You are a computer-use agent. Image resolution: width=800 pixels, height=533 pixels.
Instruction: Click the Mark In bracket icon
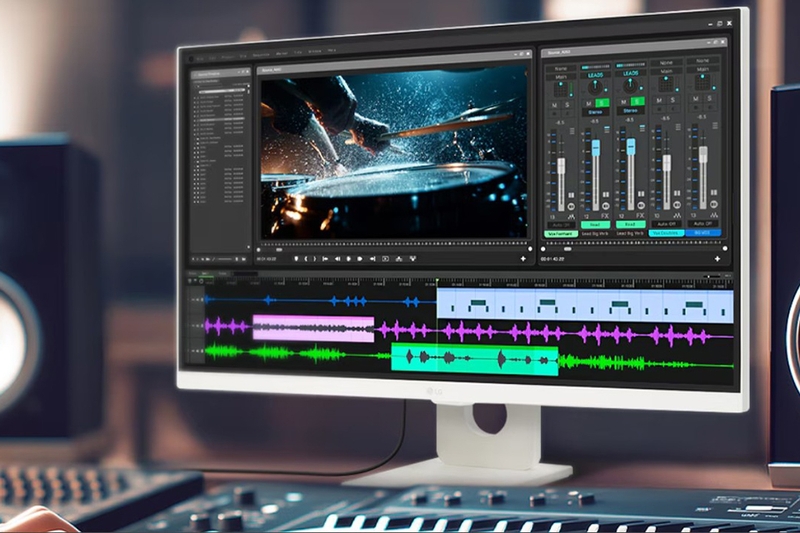306,259
